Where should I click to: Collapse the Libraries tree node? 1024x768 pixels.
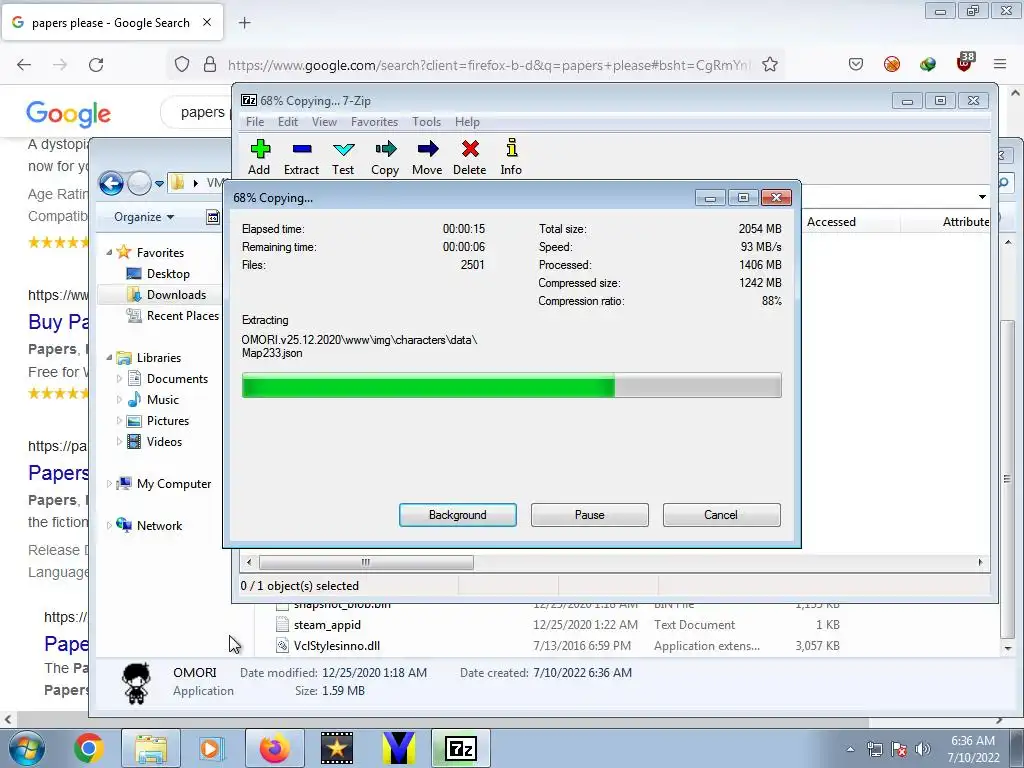click(x=109, y=358)
